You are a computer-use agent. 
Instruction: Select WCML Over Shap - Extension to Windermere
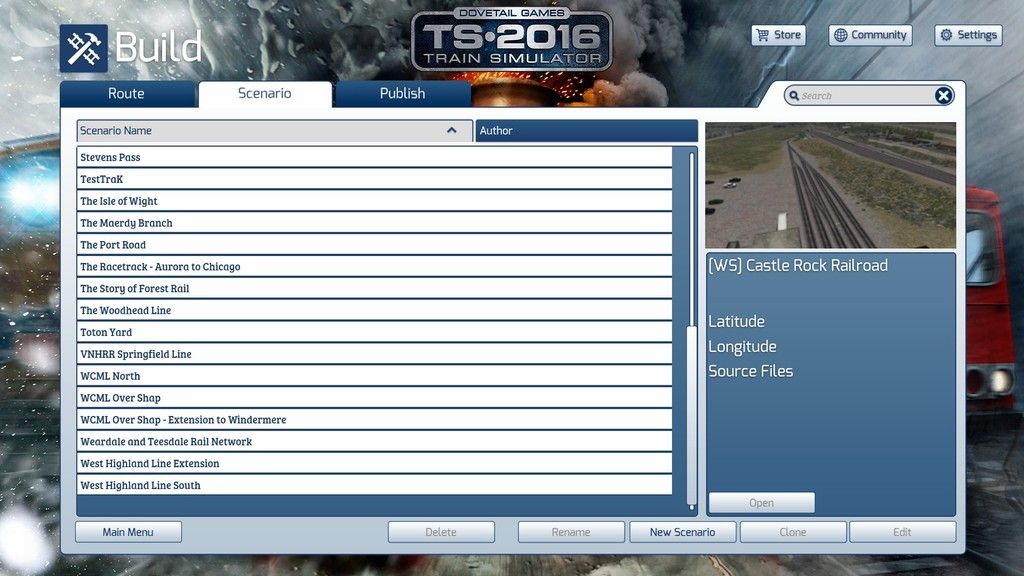375,420
